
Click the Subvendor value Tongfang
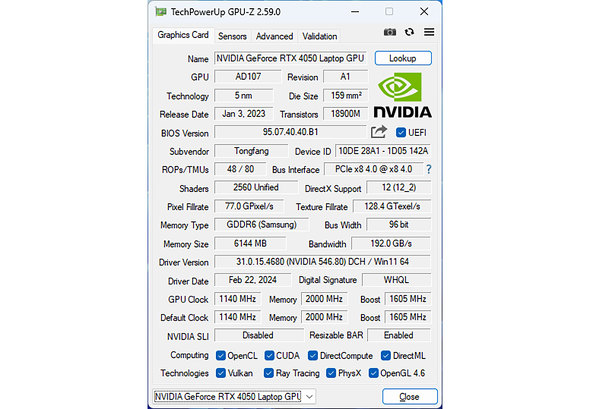pos(251,151)
